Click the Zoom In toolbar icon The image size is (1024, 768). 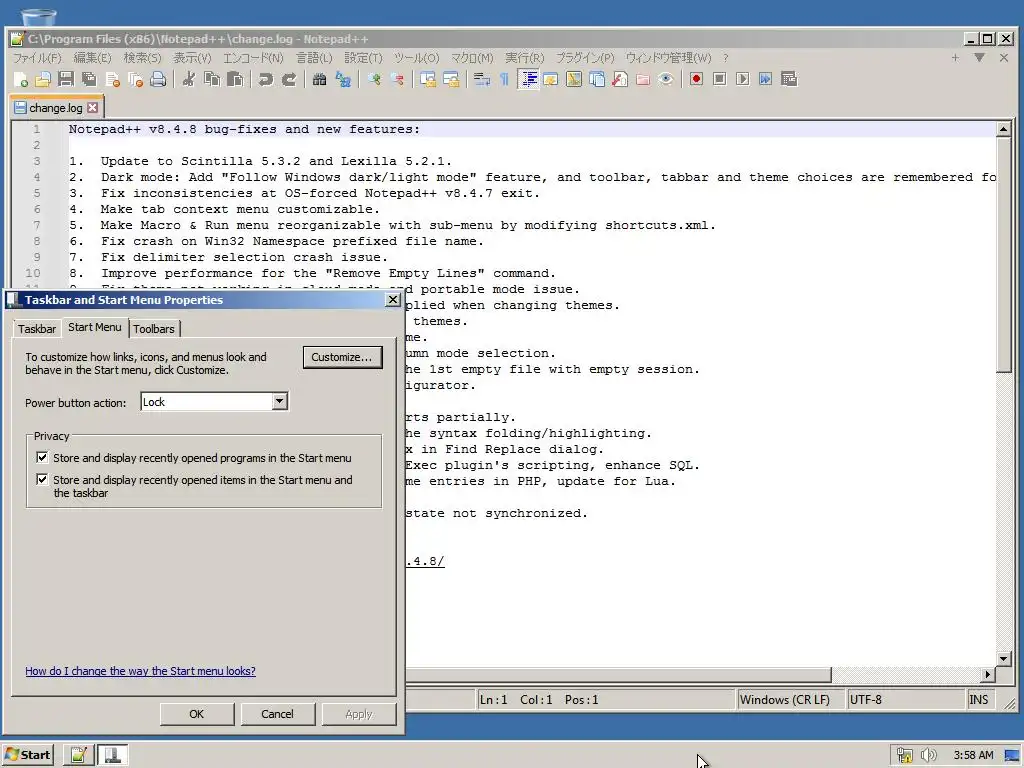pos(374,80)
